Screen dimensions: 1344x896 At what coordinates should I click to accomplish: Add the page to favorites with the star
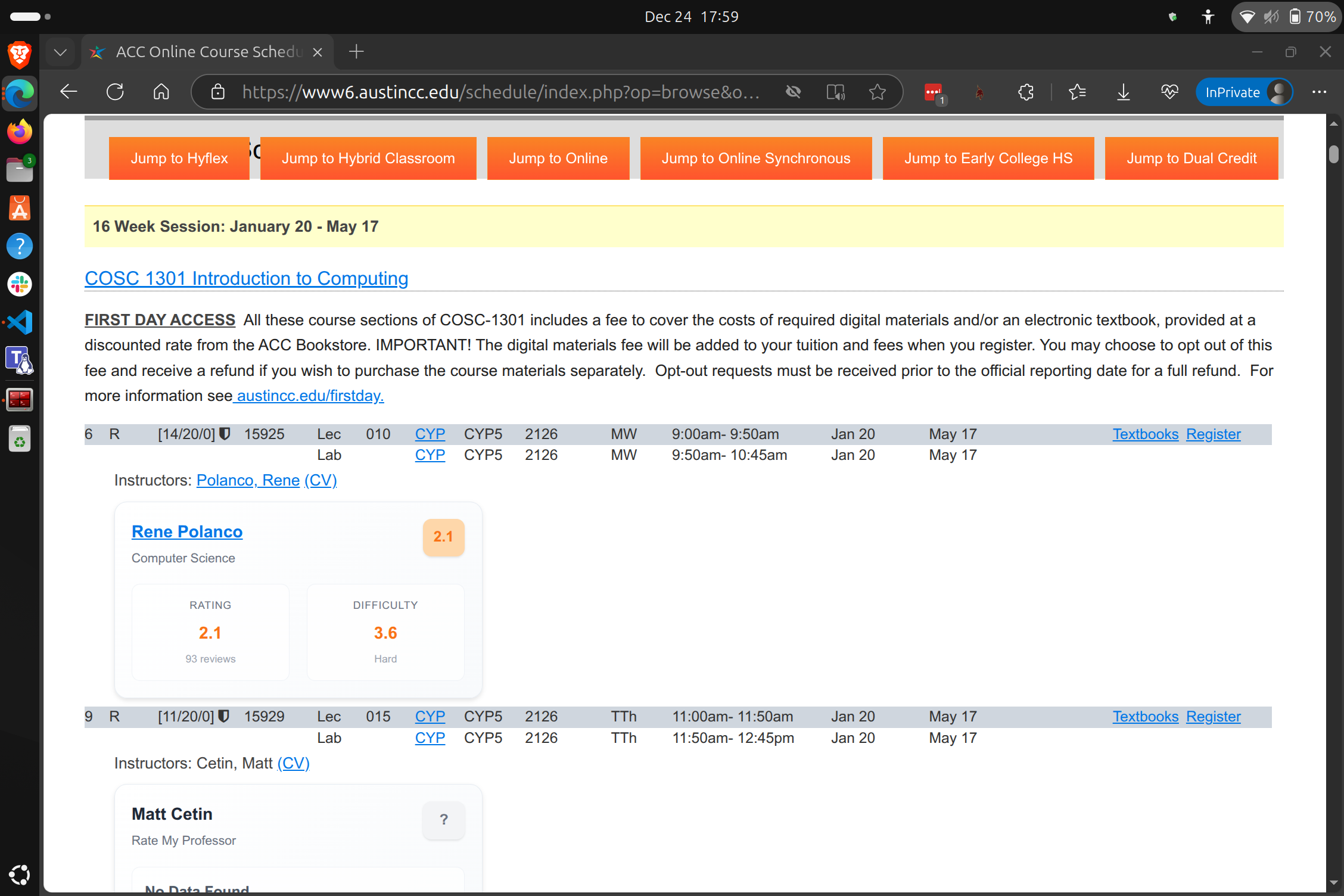877,92
